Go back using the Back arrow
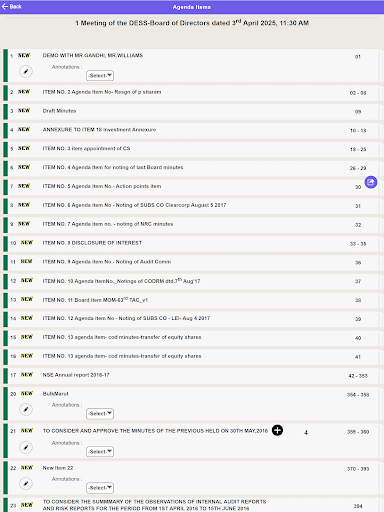Screen dimensions: 384x512 tap(11, 6)
